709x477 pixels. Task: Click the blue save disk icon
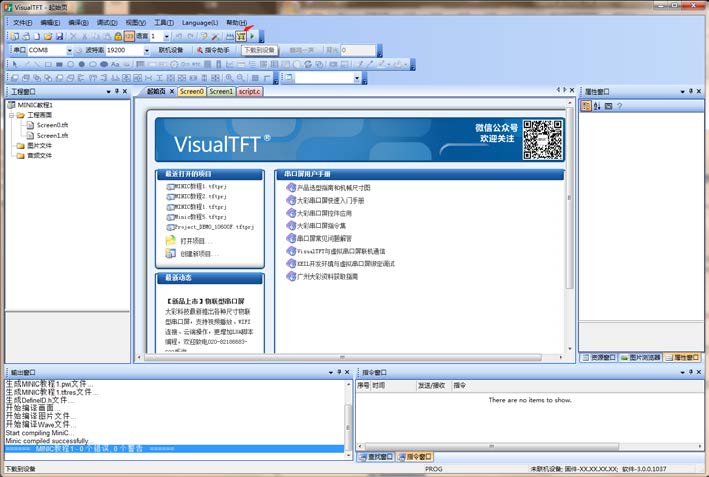click(x=59, y=36)
